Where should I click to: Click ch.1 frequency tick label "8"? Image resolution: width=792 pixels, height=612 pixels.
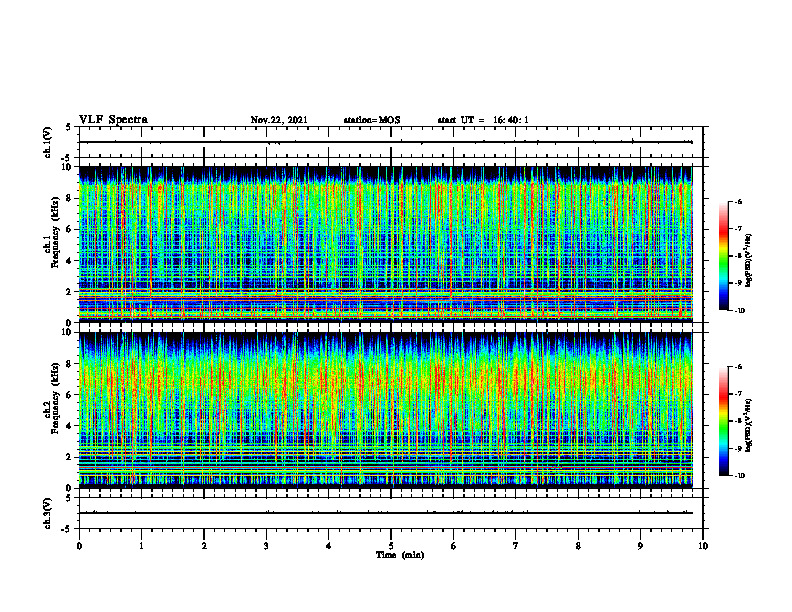click(x=70, y=198)
